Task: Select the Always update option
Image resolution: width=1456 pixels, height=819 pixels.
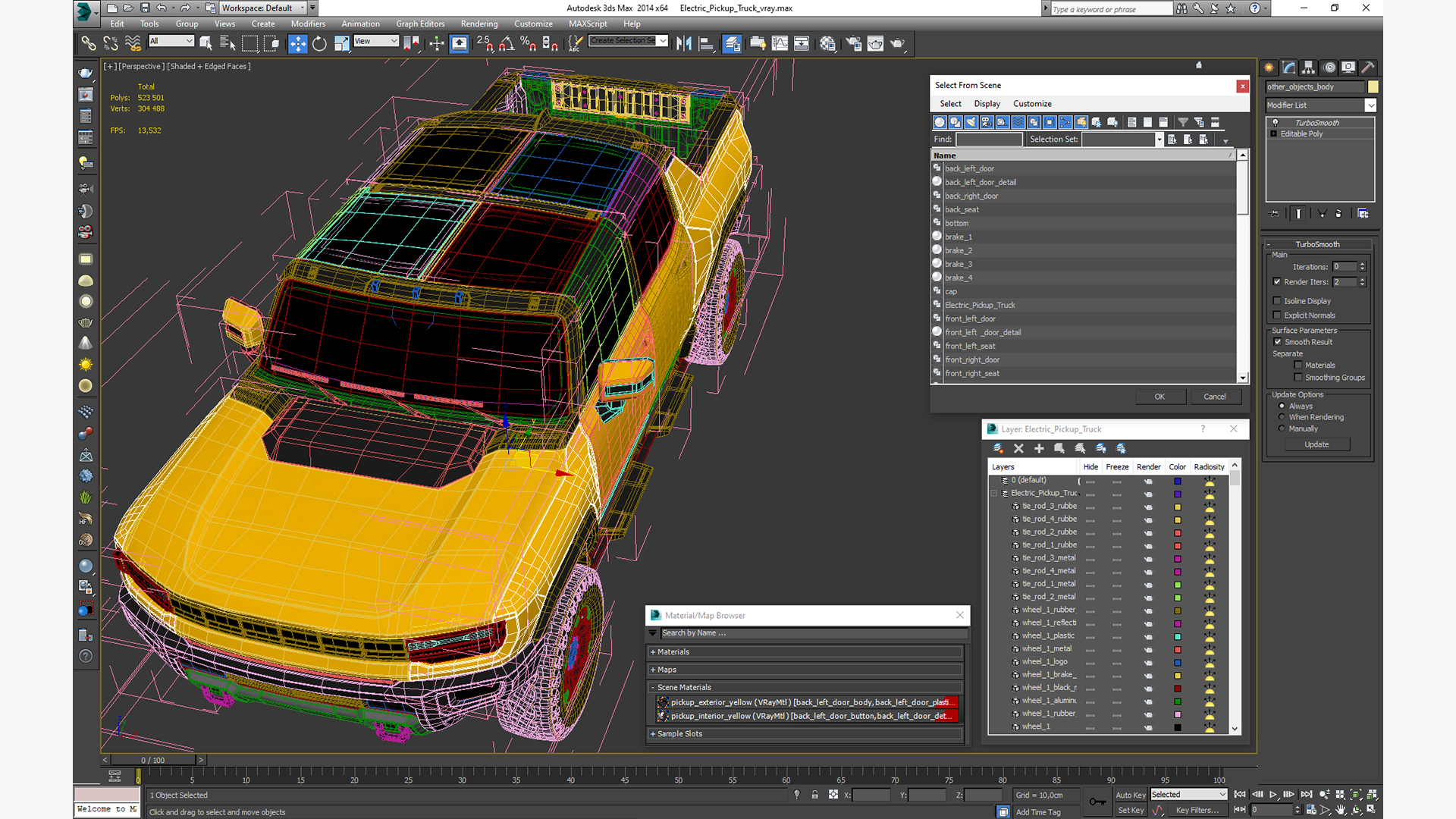Action: 1282,406
